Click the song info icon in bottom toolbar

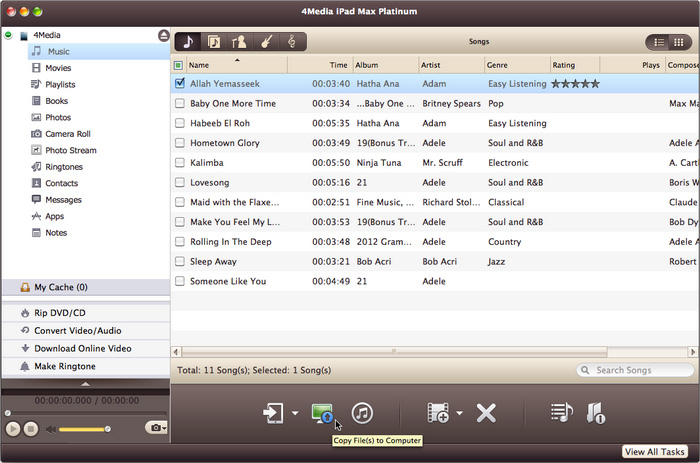595,412
